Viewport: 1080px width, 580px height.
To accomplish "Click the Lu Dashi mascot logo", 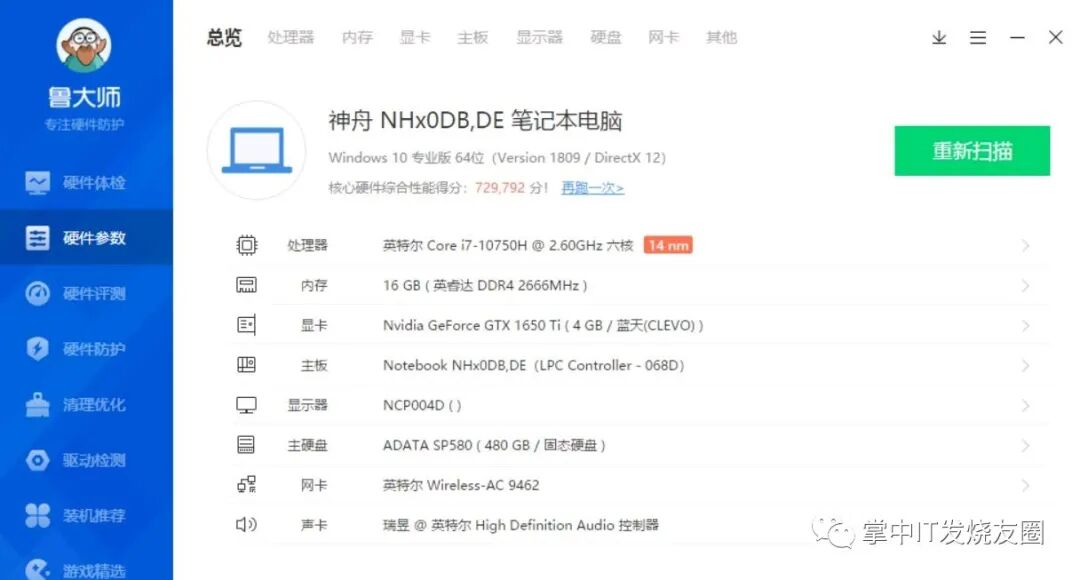I will 83,45.
